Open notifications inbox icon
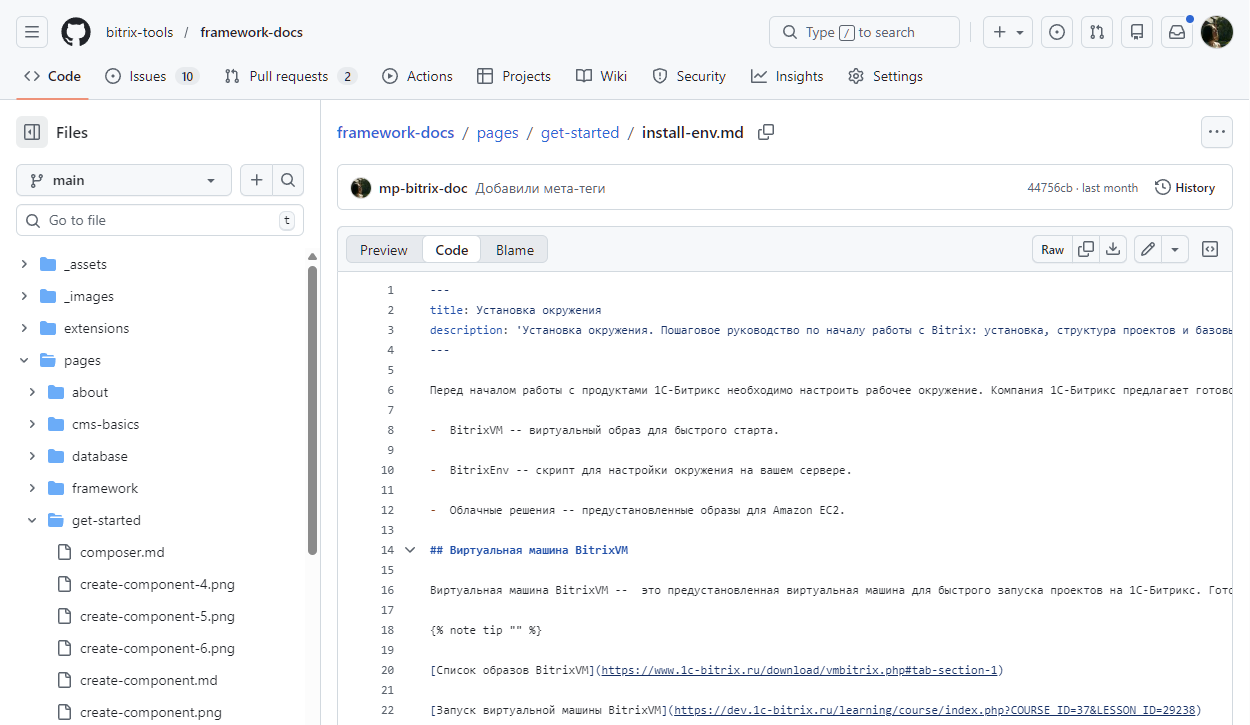 [x=1177, y=32]
